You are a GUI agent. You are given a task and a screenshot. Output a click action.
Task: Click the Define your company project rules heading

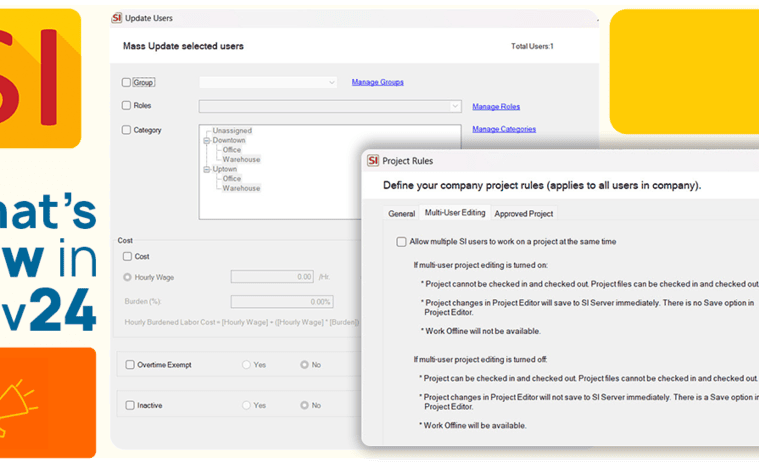pyautogui.click(x=542, y=185)
